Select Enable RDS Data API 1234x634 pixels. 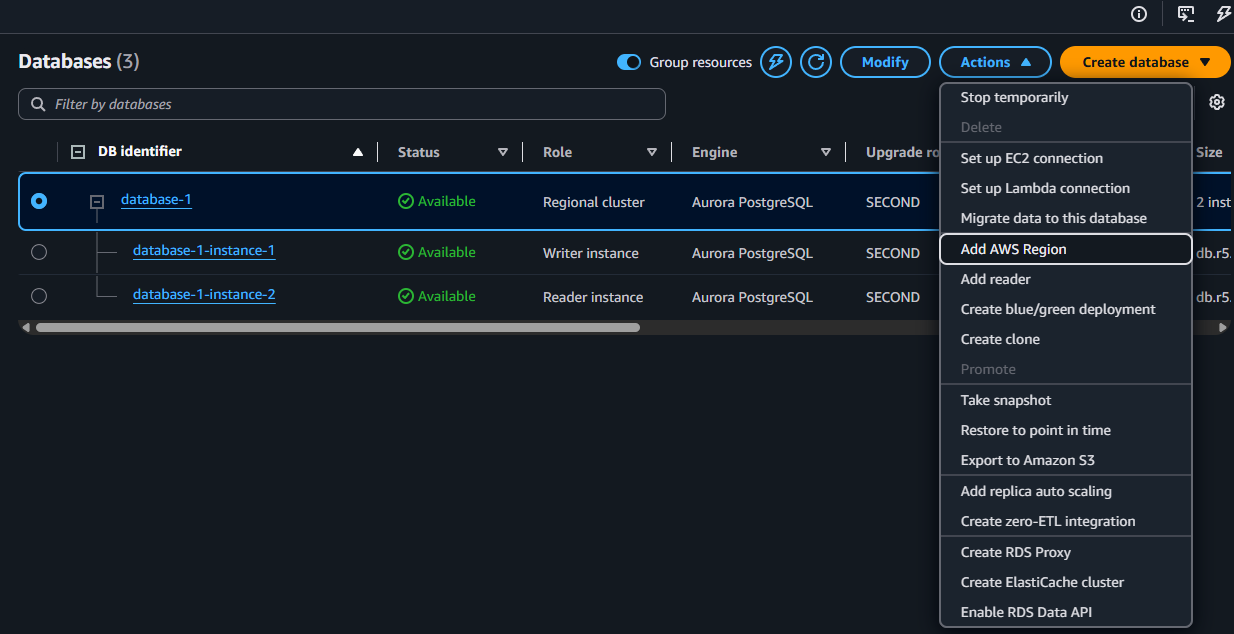coord(1066,612)
